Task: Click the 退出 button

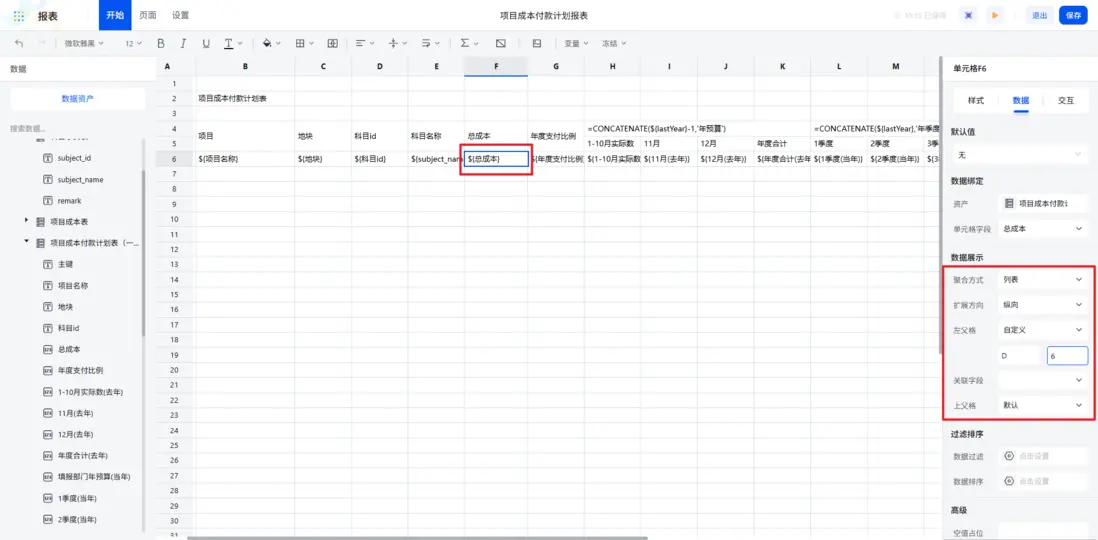Action: (x=1040, y=15)
